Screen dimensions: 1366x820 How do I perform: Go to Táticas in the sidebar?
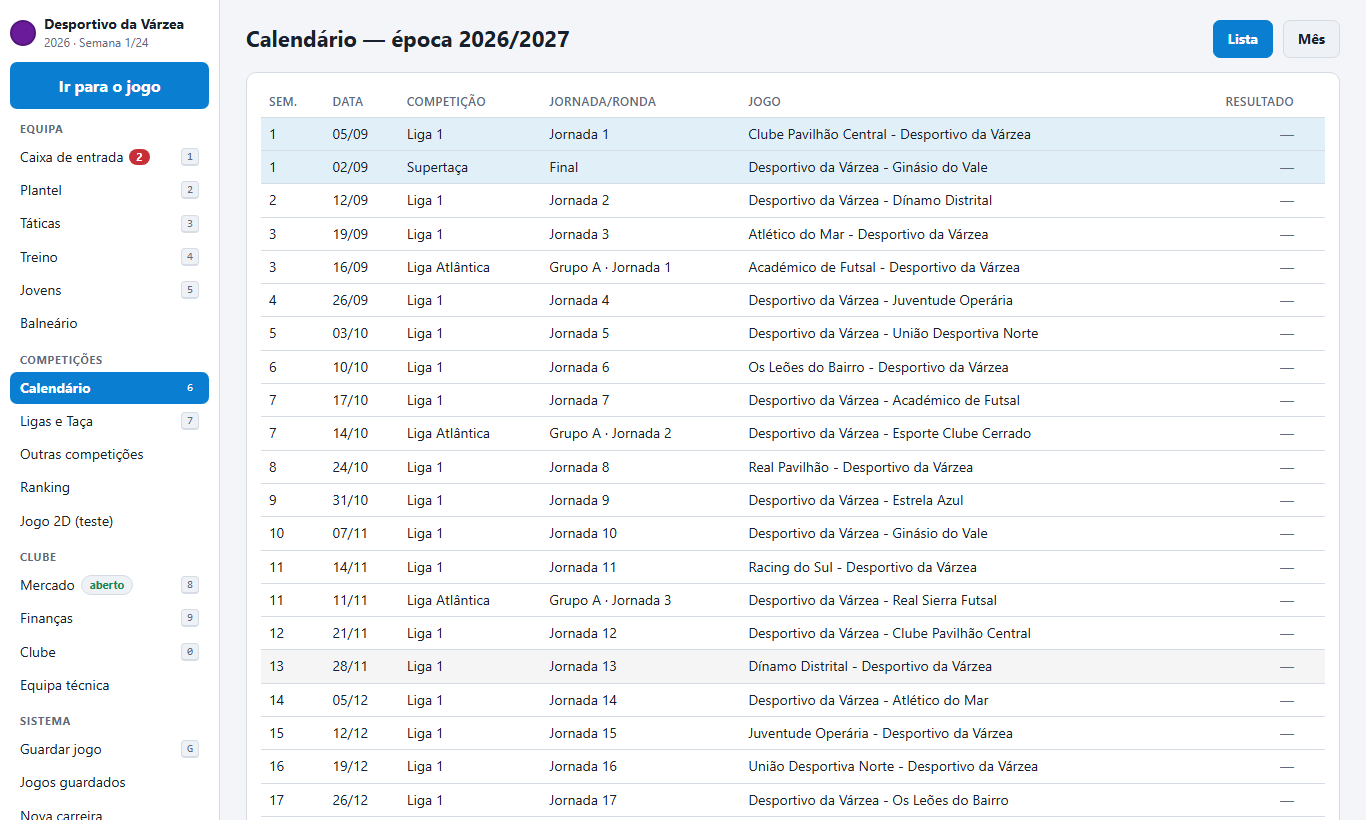tap(109, 223)
